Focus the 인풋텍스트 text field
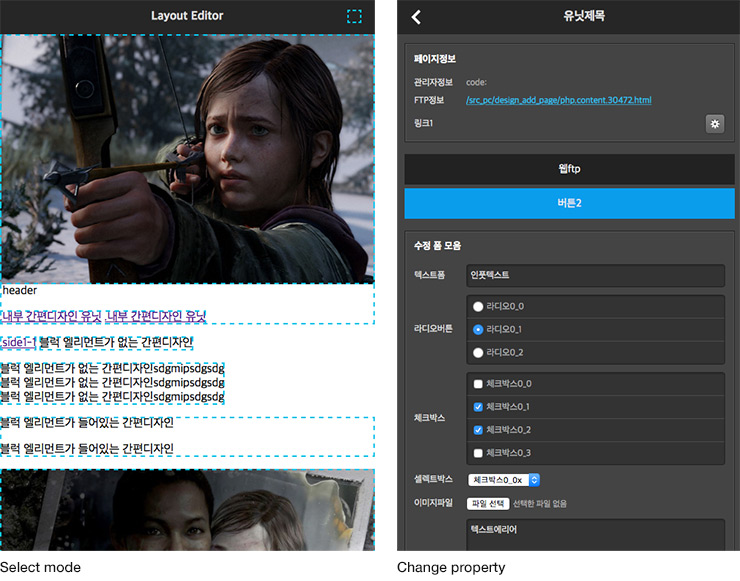This screenshot has height=581, width=740. (595, 275)
